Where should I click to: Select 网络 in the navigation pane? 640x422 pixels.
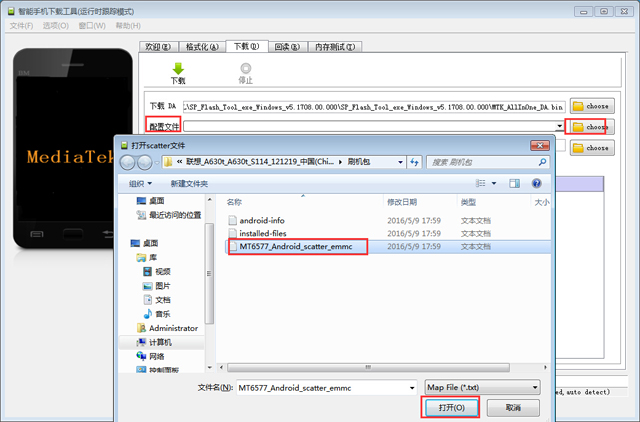(x=157, y=356)
